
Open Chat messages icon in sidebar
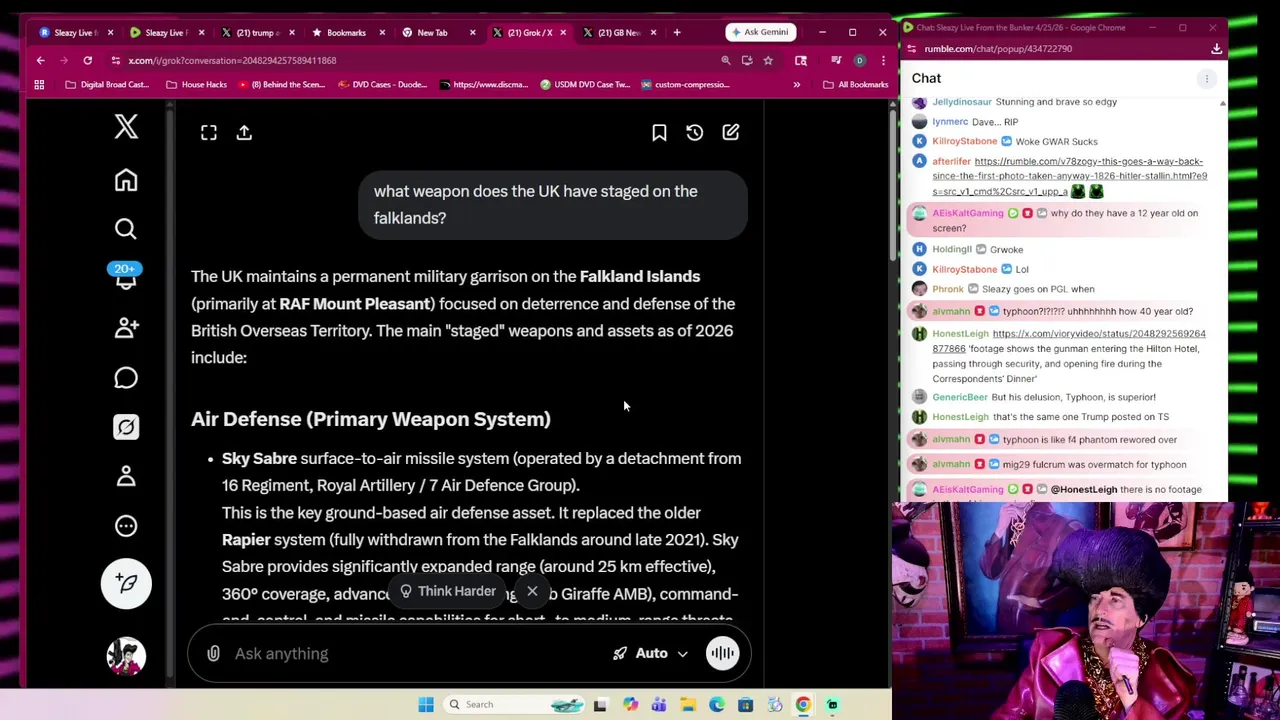coord(126,378)
